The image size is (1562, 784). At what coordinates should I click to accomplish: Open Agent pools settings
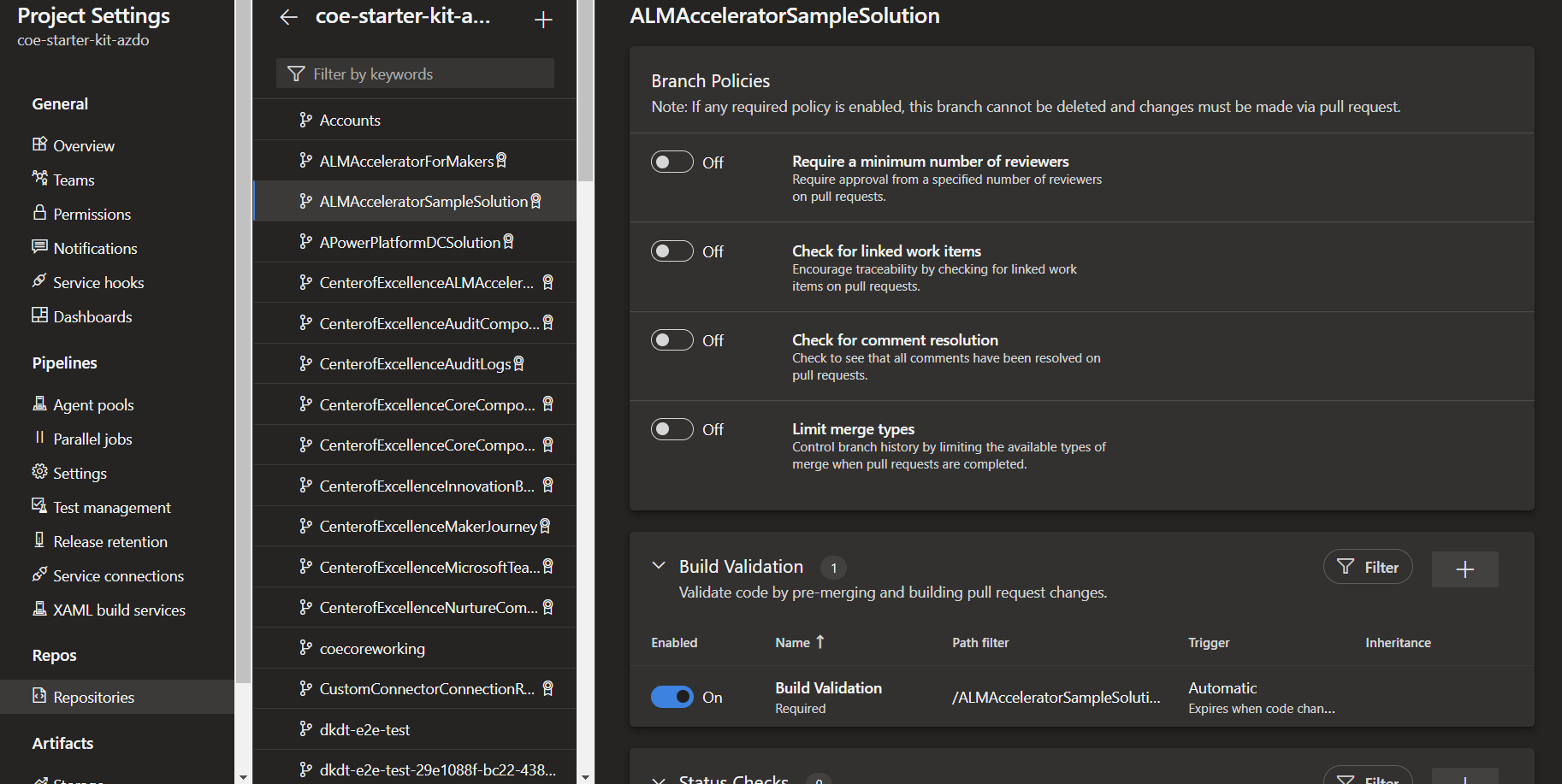point(92,404)
